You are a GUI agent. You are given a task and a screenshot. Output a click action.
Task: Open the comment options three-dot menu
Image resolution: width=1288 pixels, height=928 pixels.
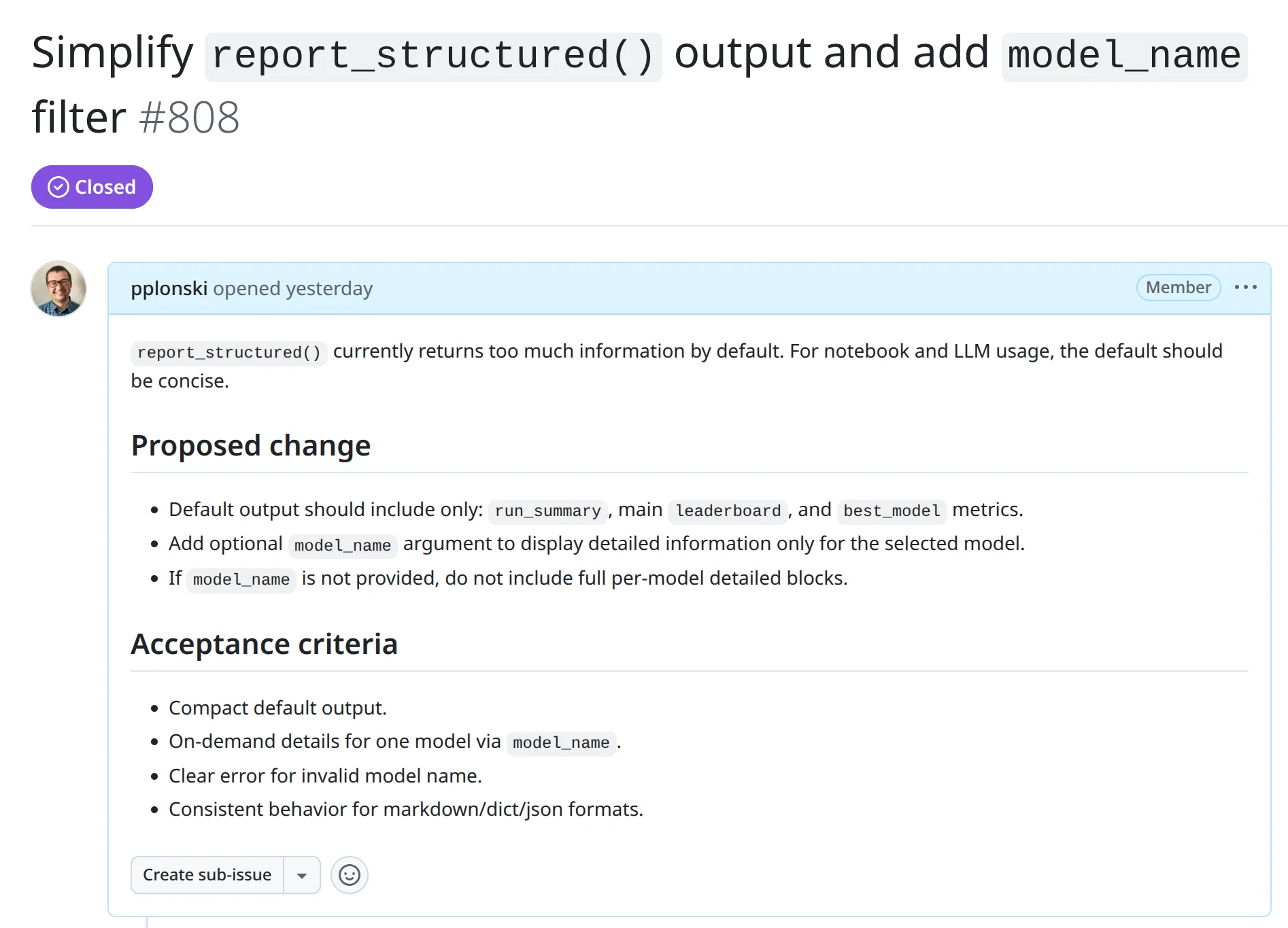1245,288
